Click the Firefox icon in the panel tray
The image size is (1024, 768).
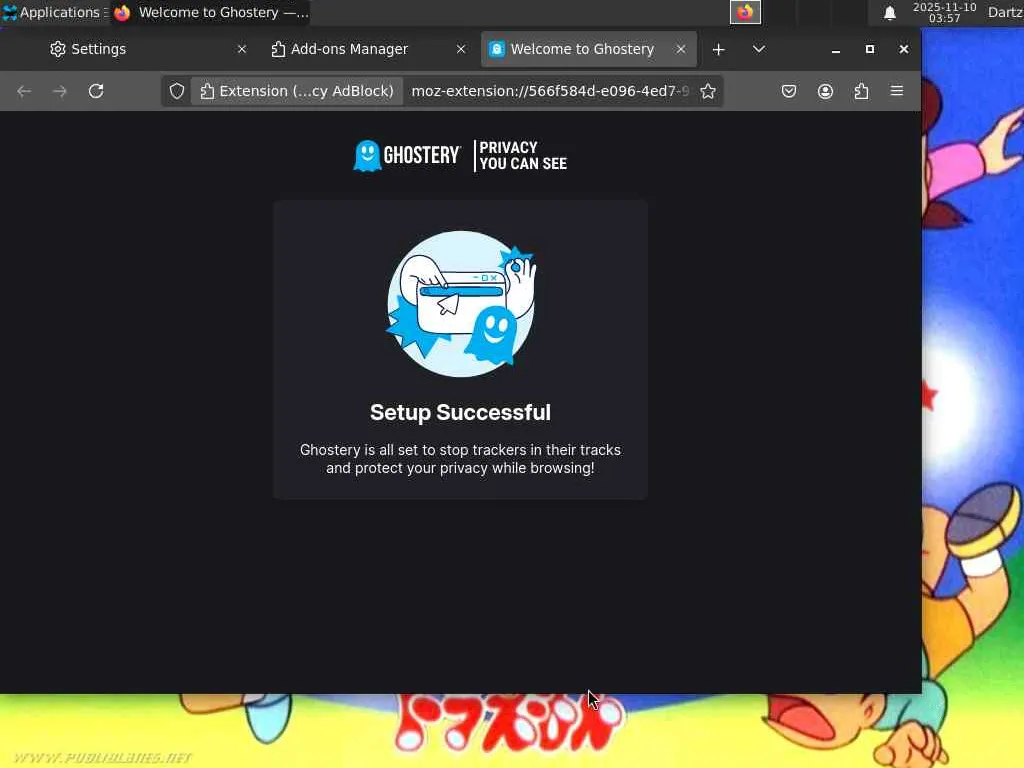745,12
